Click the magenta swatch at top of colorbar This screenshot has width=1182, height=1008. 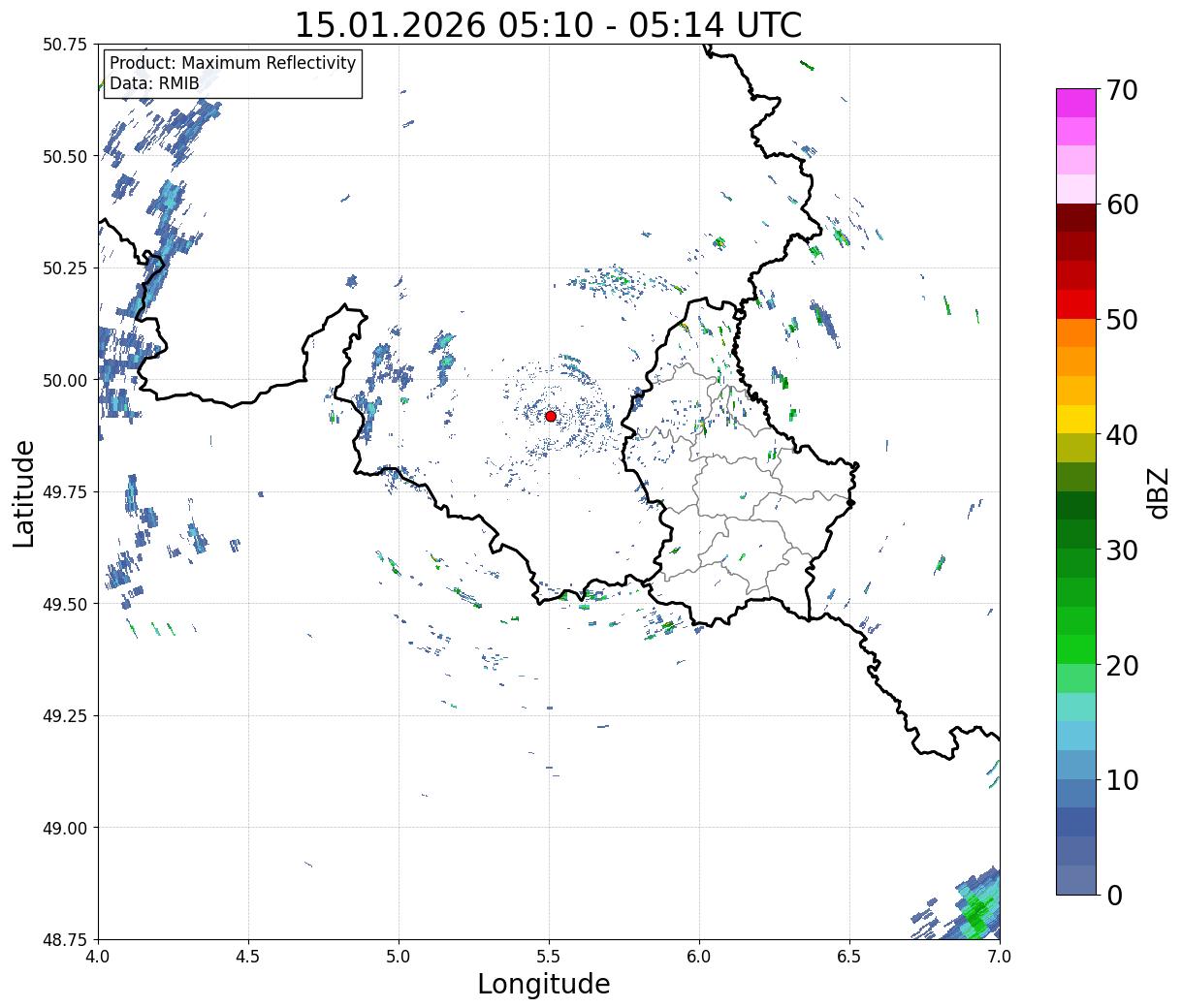pyautogui.click(x=1076, y=103)
